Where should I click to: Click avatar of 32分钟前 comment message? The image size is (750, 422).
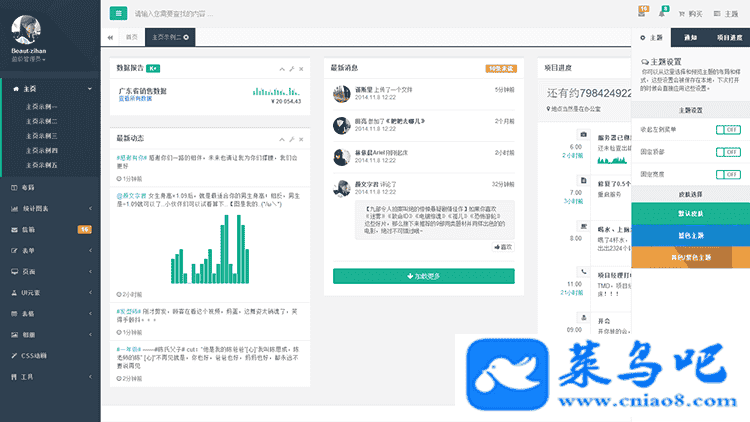tap(342, 189)
